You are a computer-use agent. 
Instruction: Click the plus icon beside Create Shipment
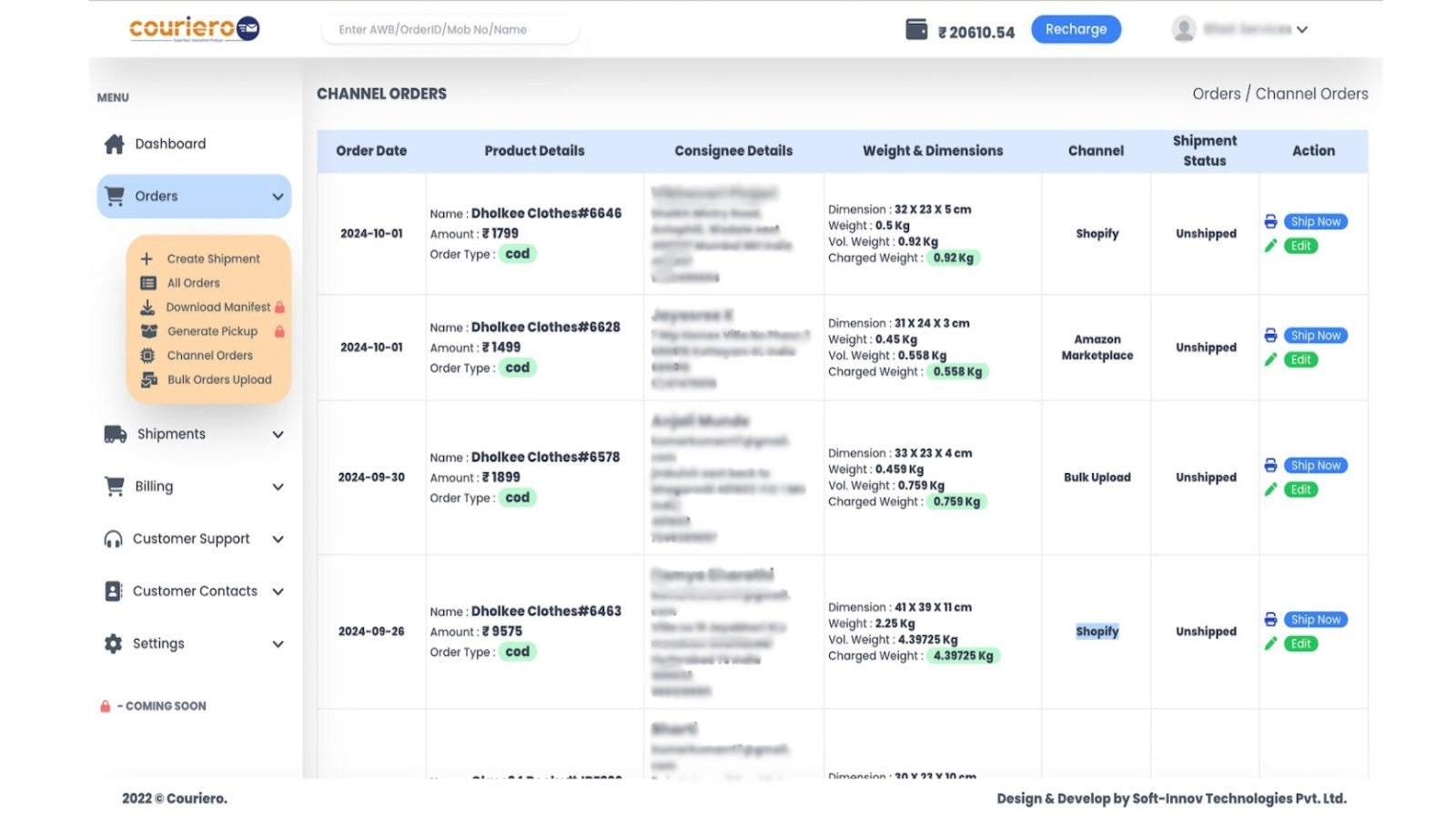coord(147,258)
